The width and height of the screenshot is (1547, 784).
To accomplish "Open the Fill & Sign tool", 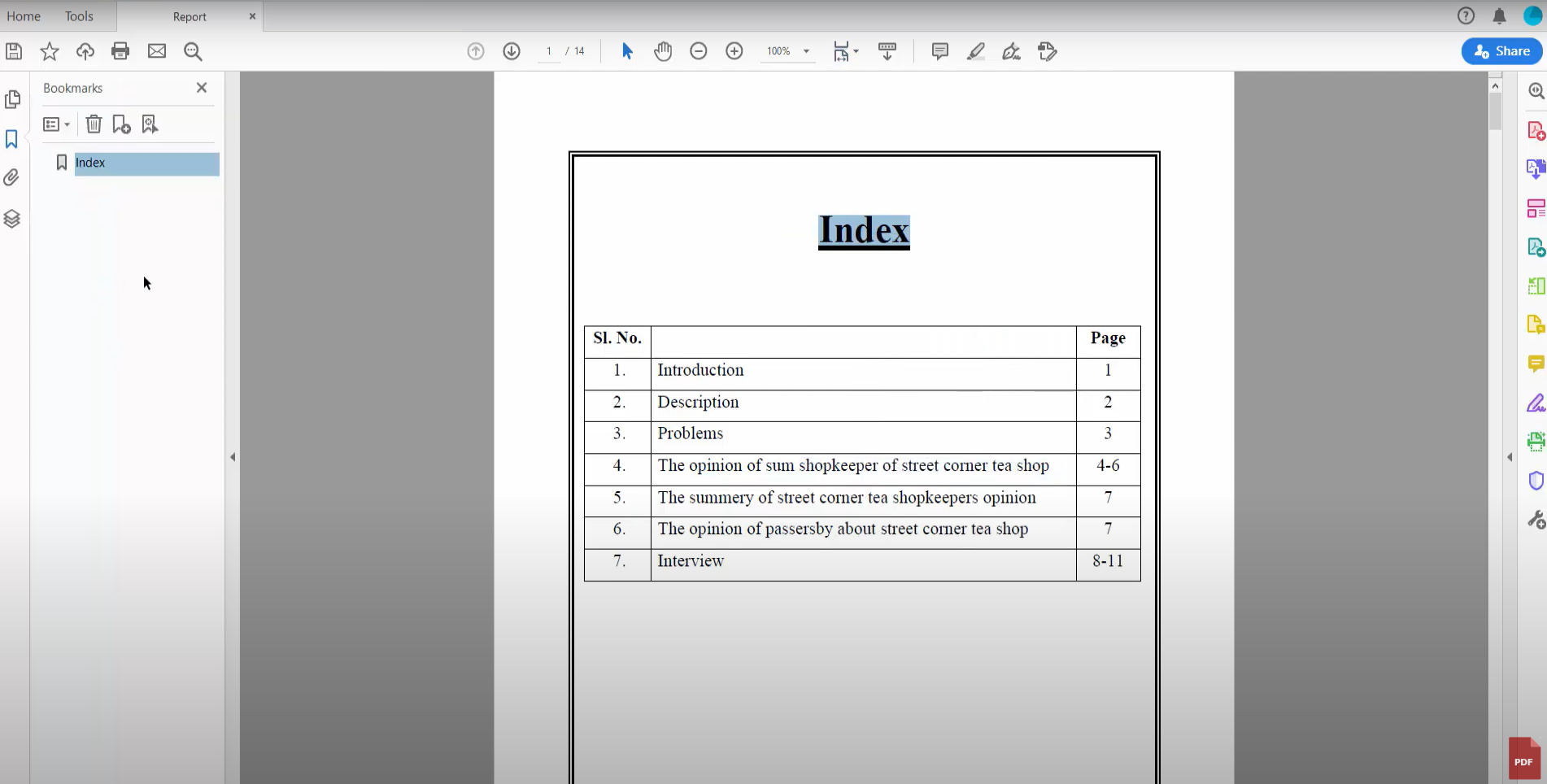I will tap(1011, 51).
